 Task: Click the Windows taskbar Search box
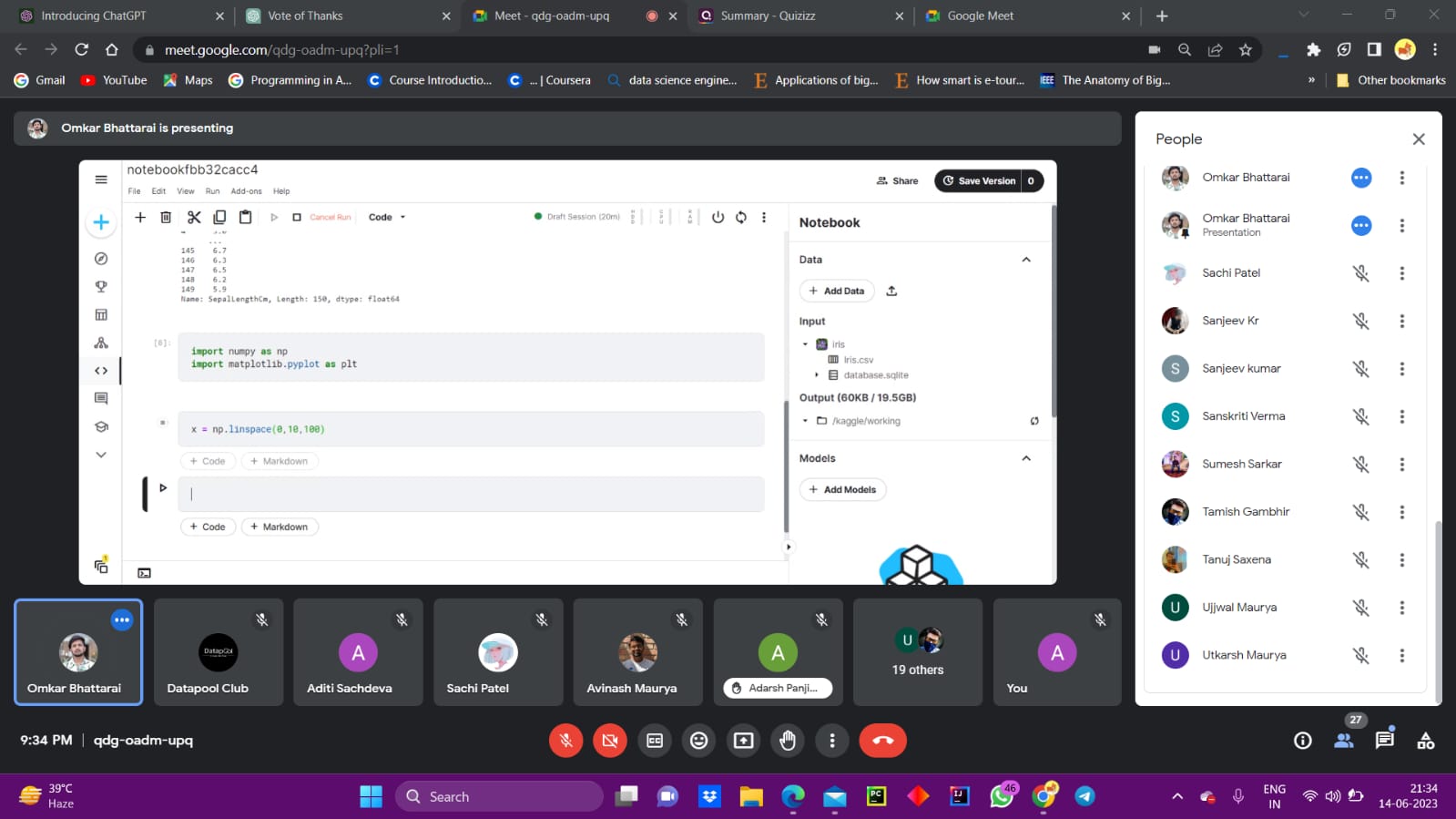[499, 796]
